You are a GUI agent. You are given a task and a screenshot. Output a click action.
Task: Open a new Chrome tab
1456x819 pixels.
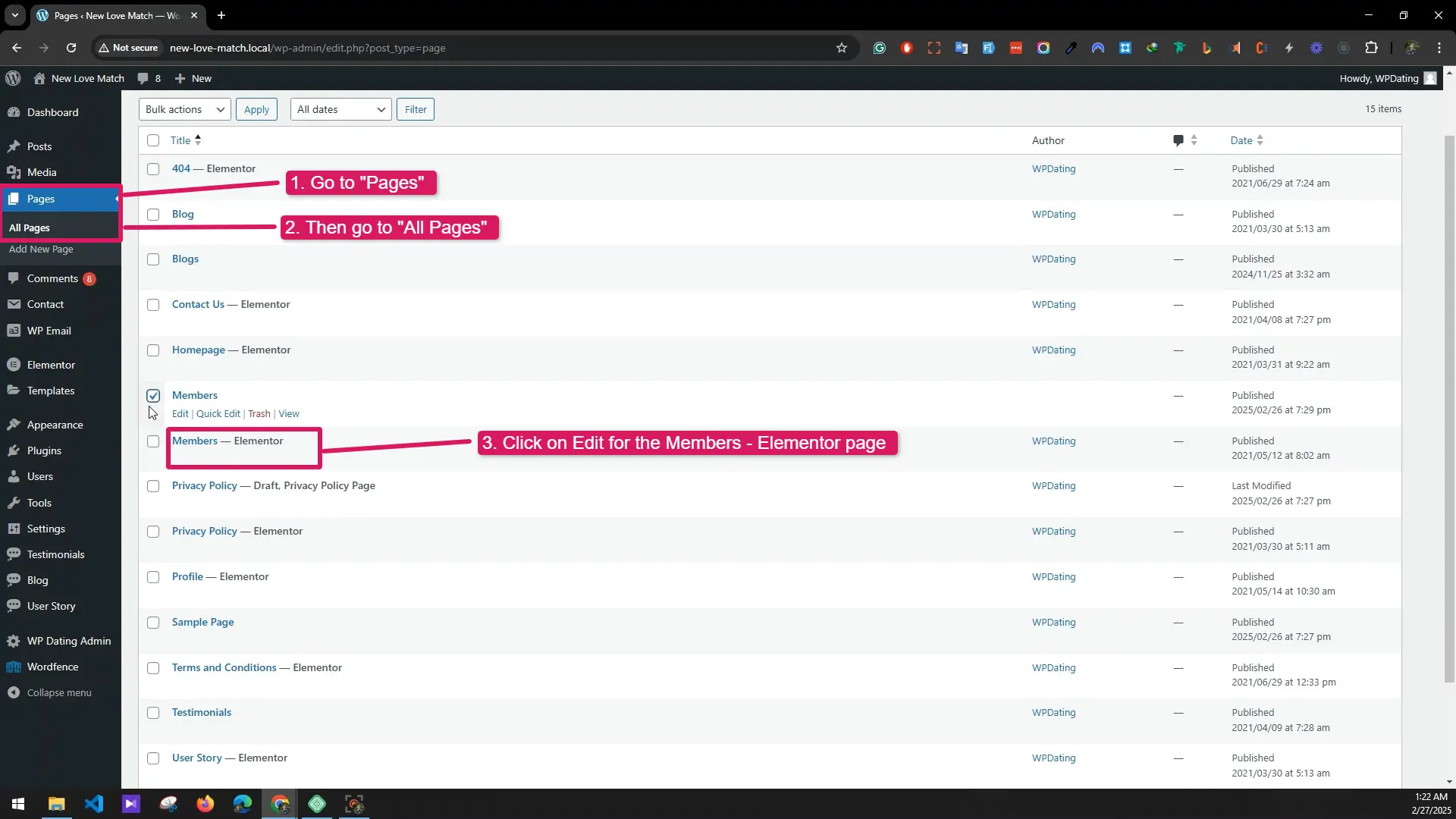coord(221,15)
